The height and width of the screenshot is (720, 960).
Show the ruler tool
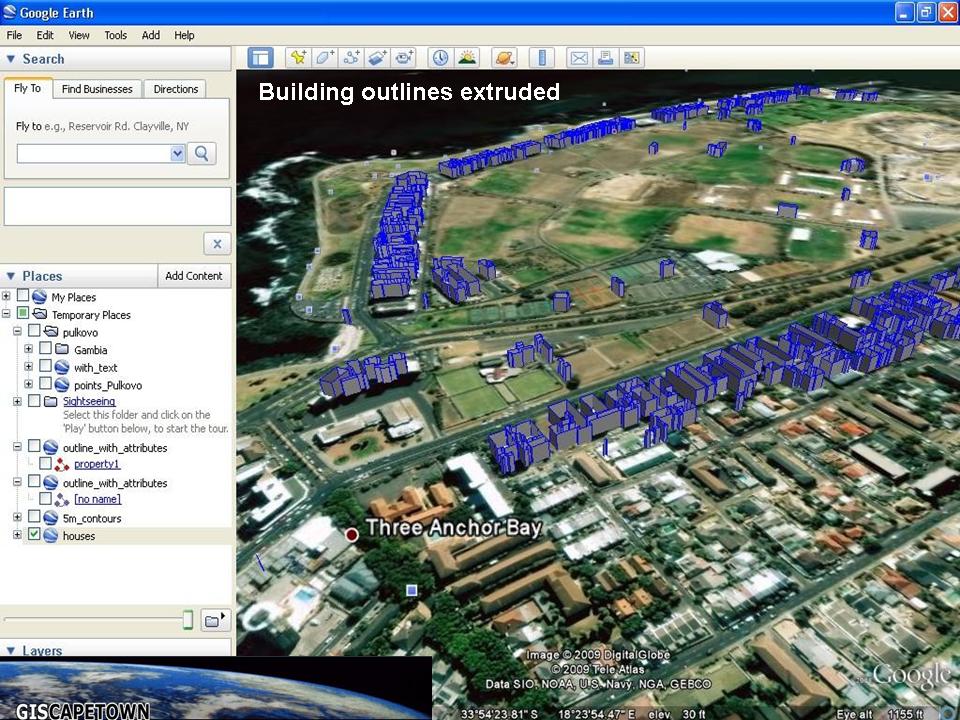[542, 58]
